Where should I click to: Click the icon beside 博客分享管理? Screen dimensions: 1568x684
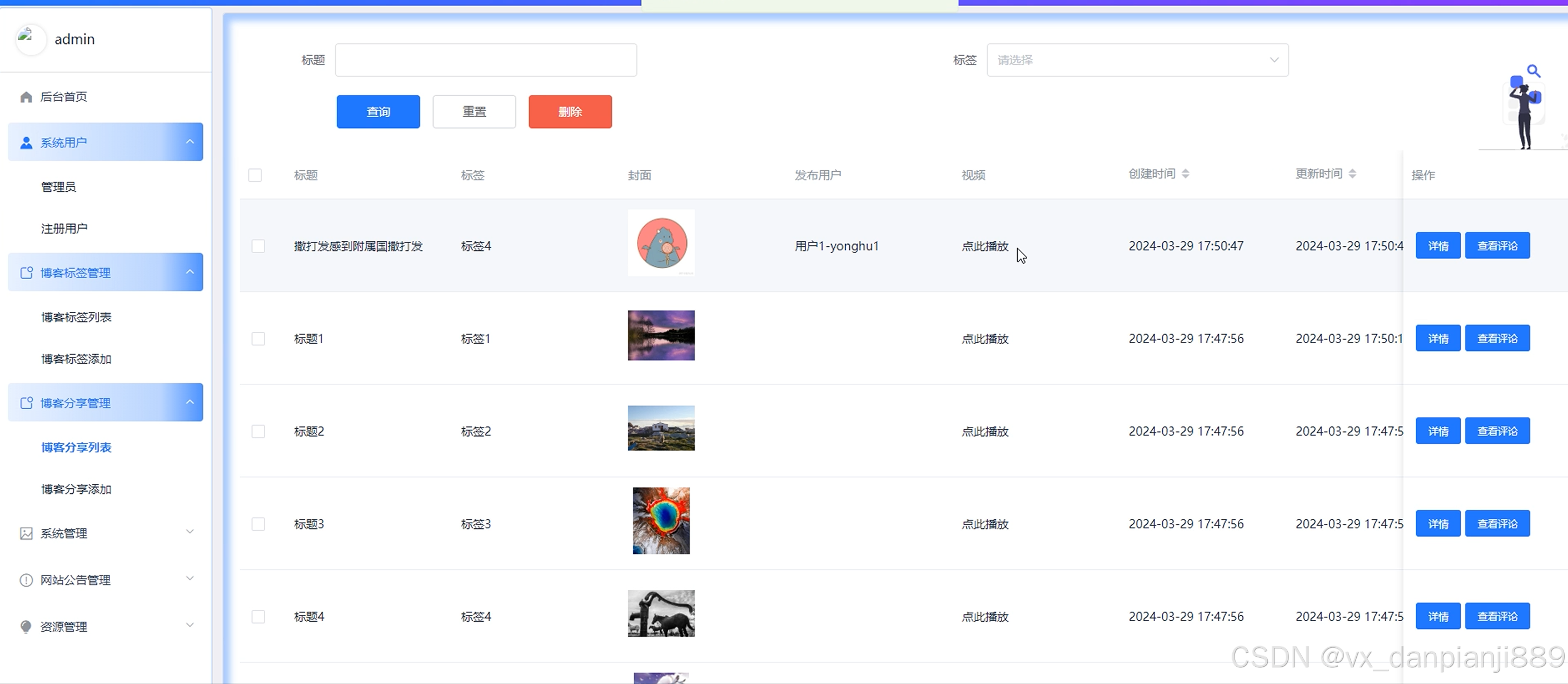point(26,403)
